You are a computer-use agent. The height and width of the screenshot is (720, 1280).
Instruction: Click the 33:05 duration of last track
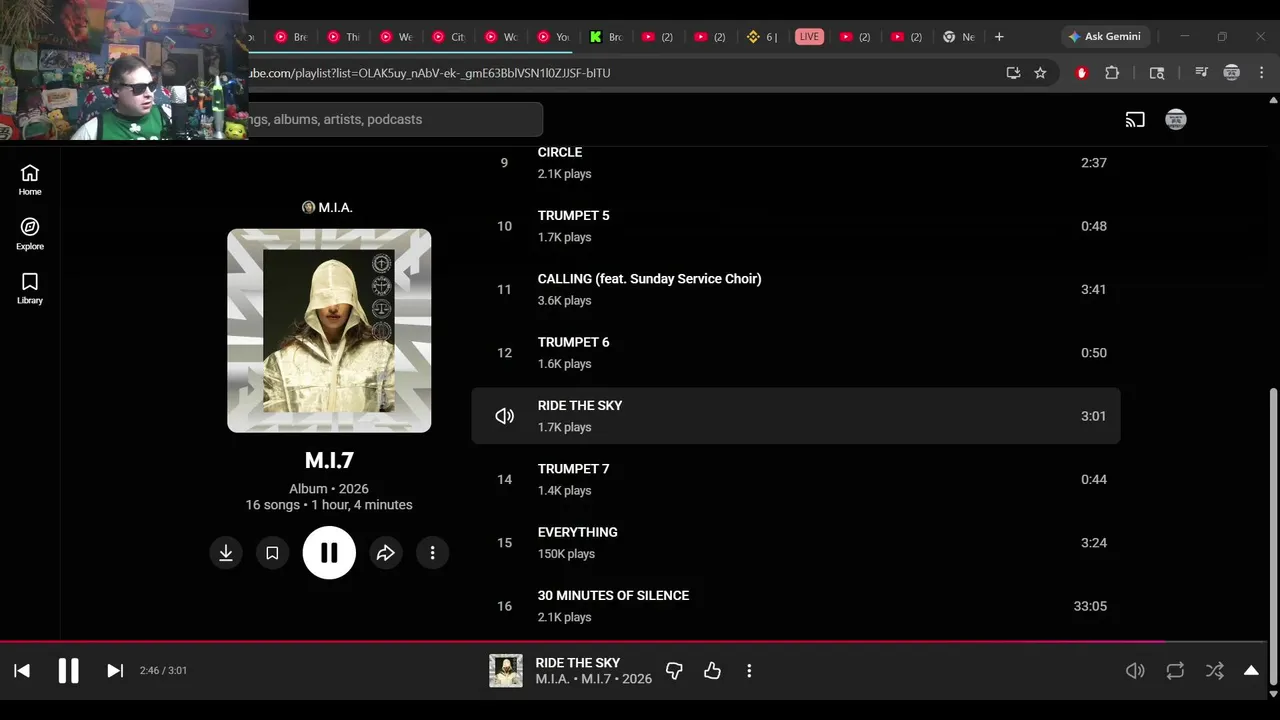pos(1090,606)
